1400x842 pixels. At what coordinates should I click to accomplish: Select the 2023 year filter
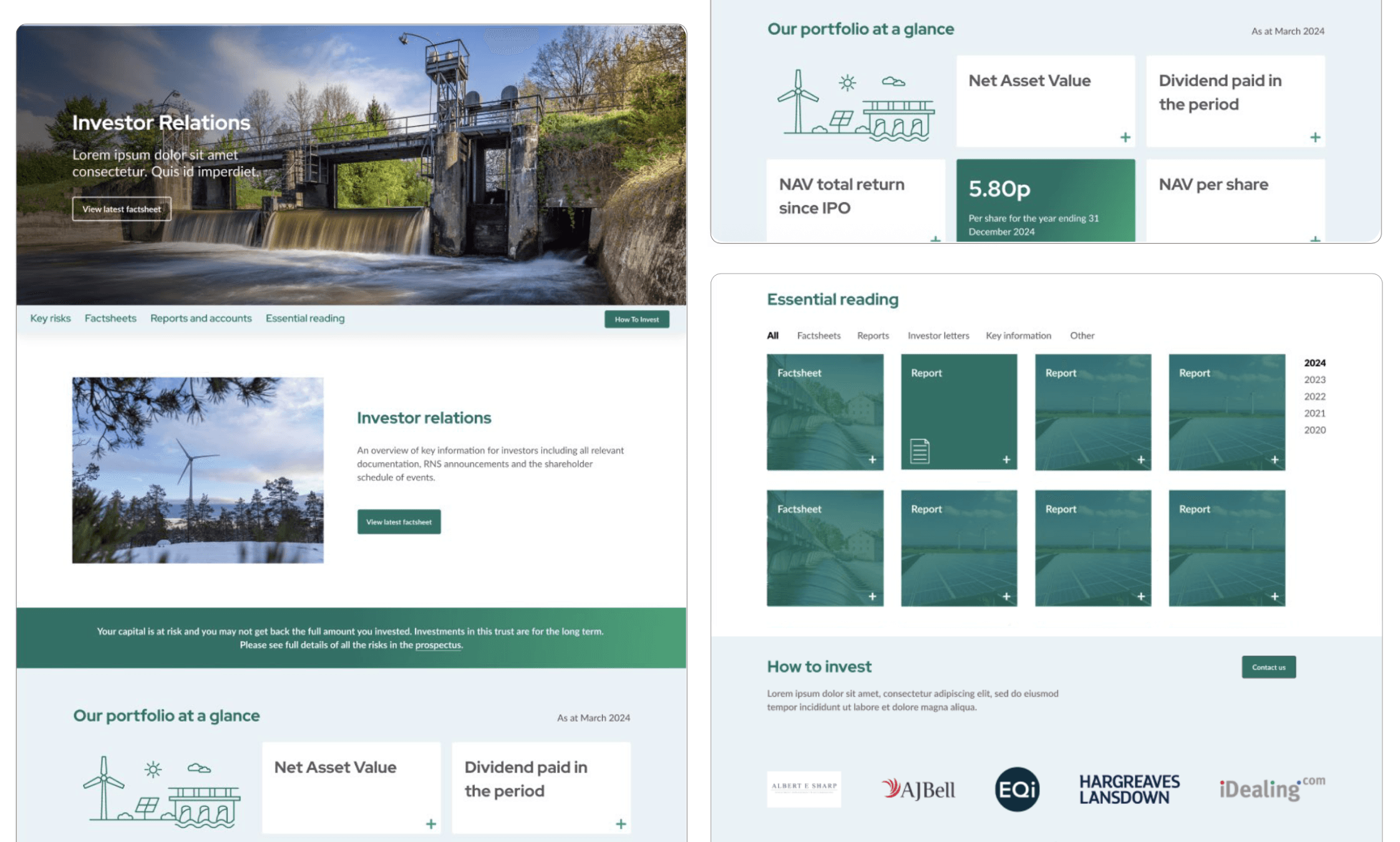tap(1315, 379)
